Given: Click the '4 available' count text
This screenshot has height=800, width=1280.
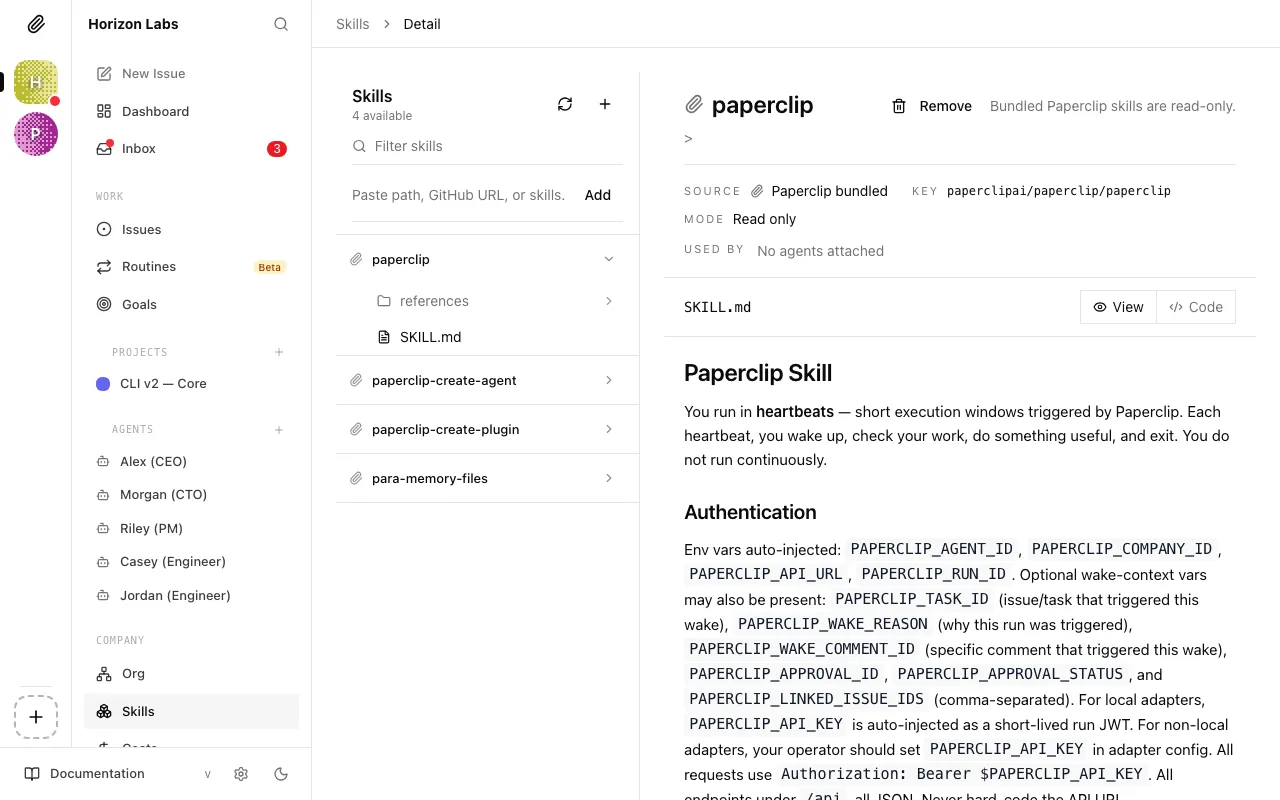Looking at the screenshot, I should pyautogui.click(x=382, y=116).
